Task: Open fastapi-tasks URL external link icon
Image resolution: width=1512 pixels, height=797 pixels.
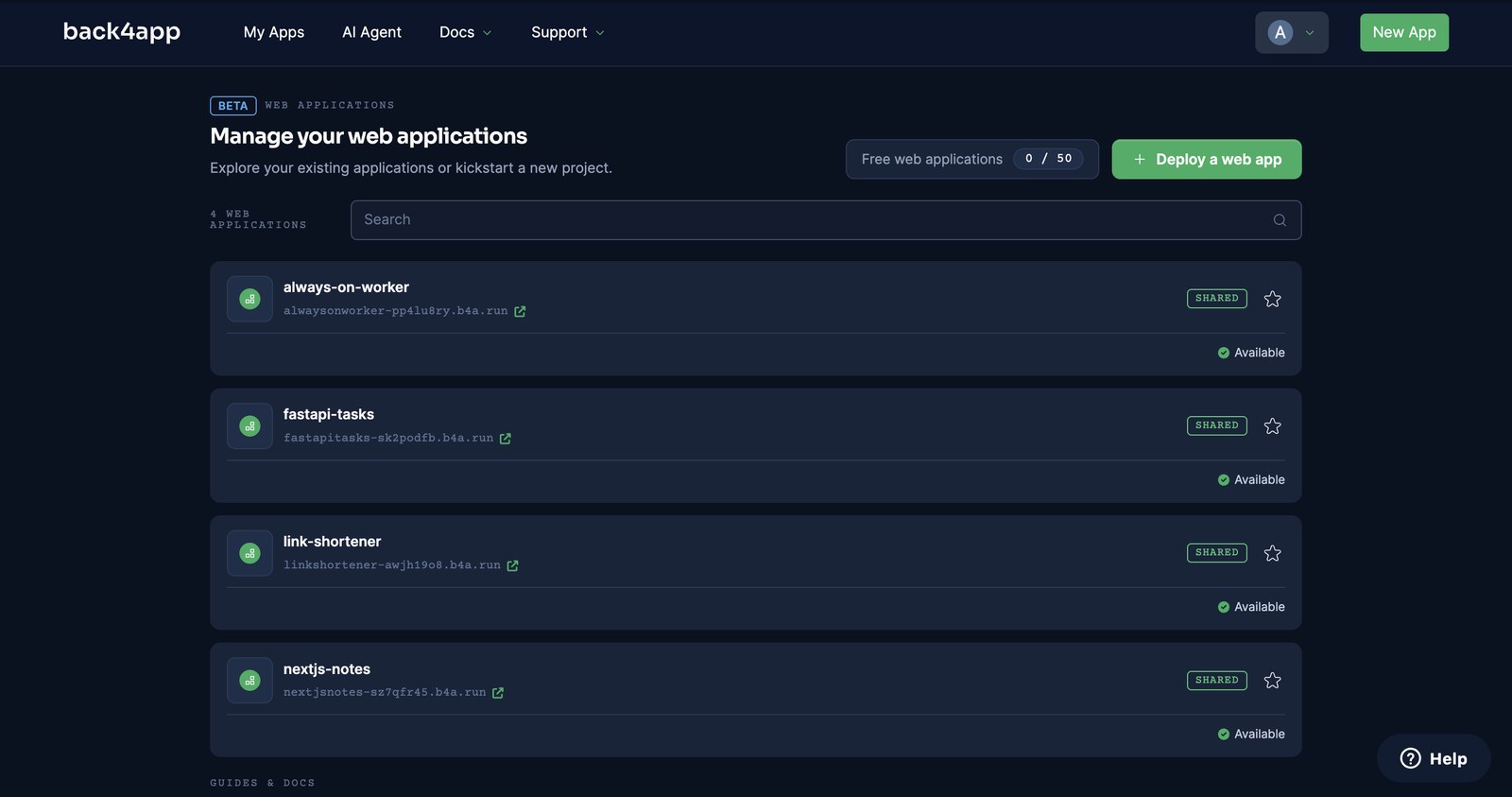Action: coord(506,439)
